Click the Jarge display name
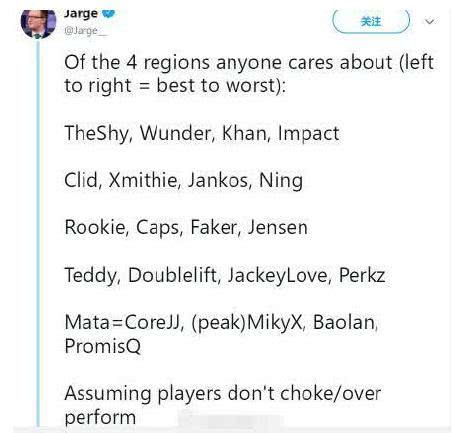Viewport: 454px width, 433px height. coord(81,14)
